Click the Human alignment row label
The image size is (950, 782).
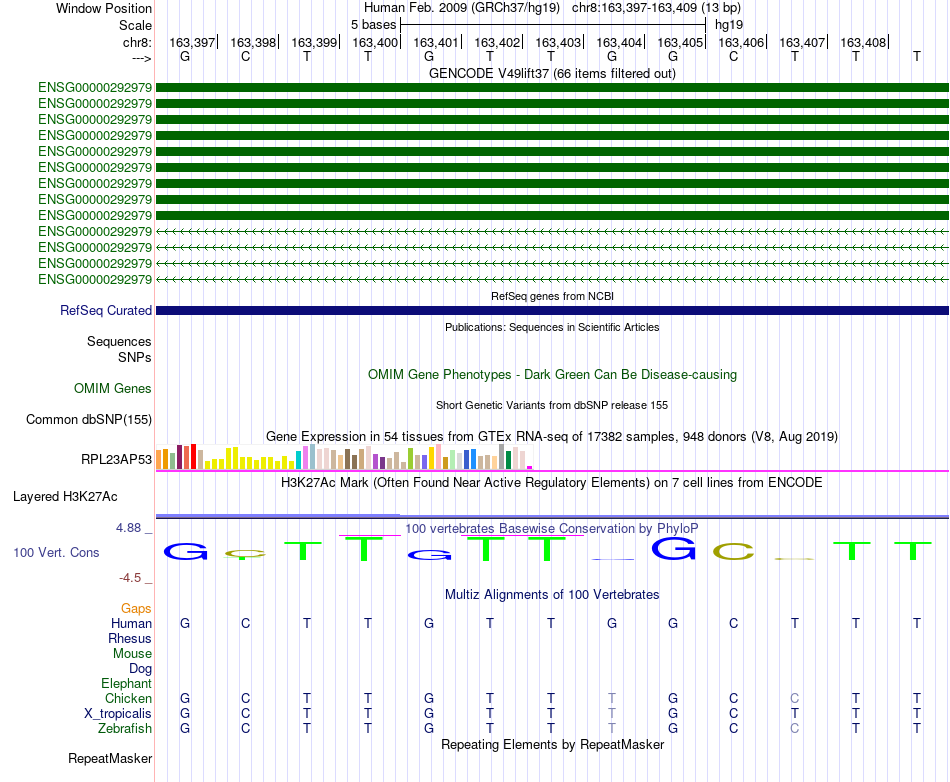click(x=131, y=623)
